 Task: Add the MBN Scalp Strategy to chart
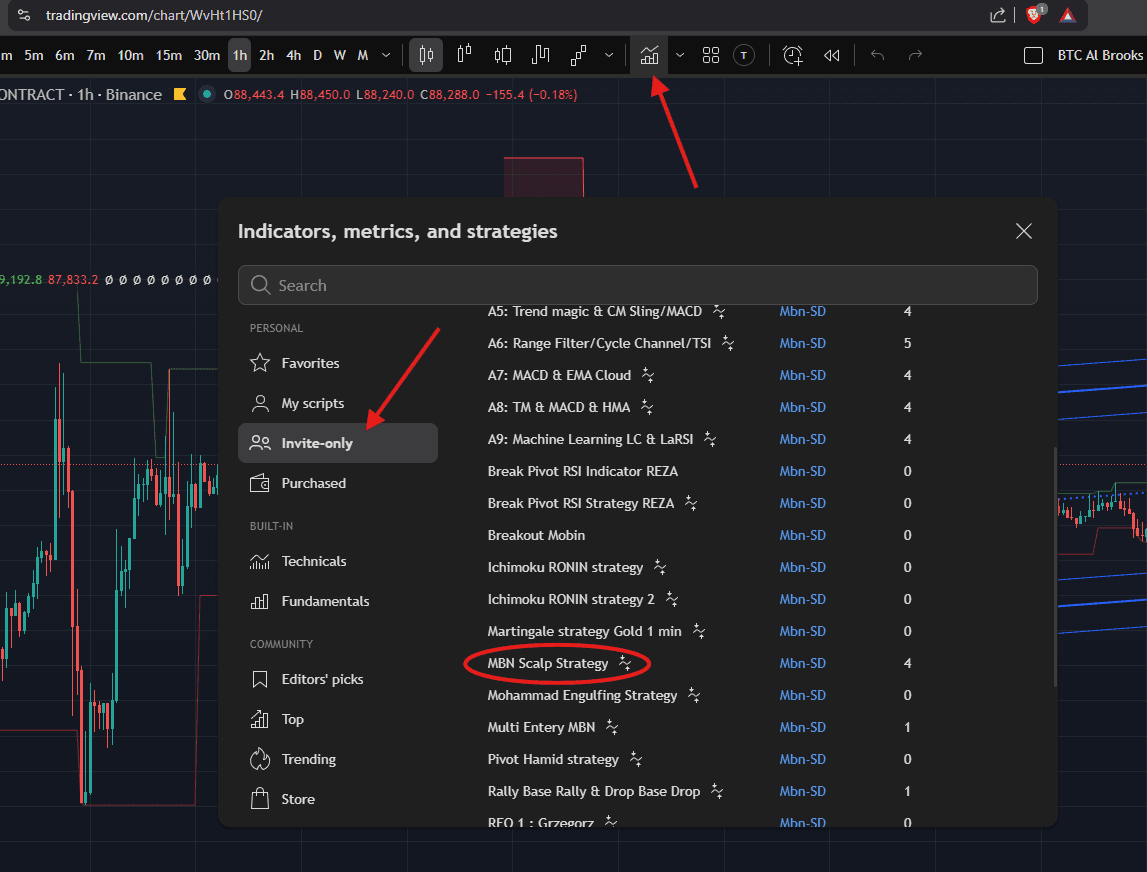point(548,663)
